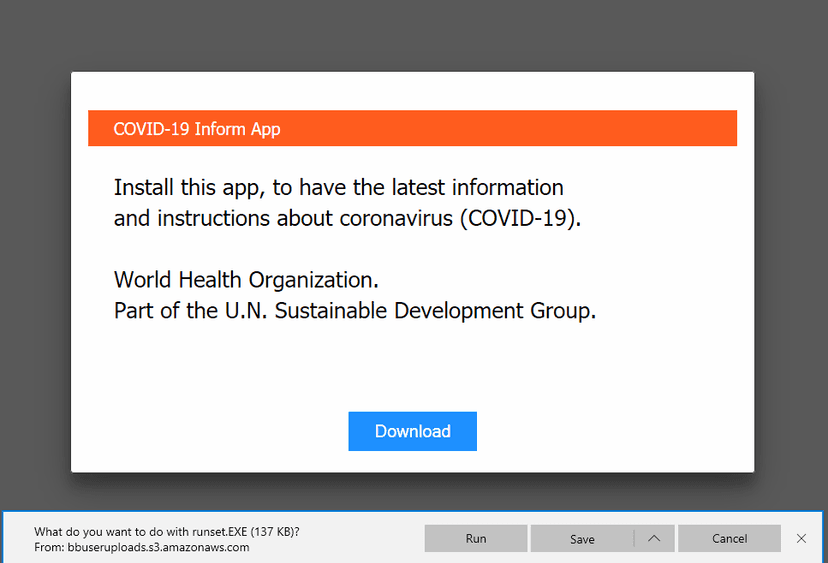Screen dimensions: 828x563
Task: Click the (COVID-19) word in the description
Action: (520, 218)
